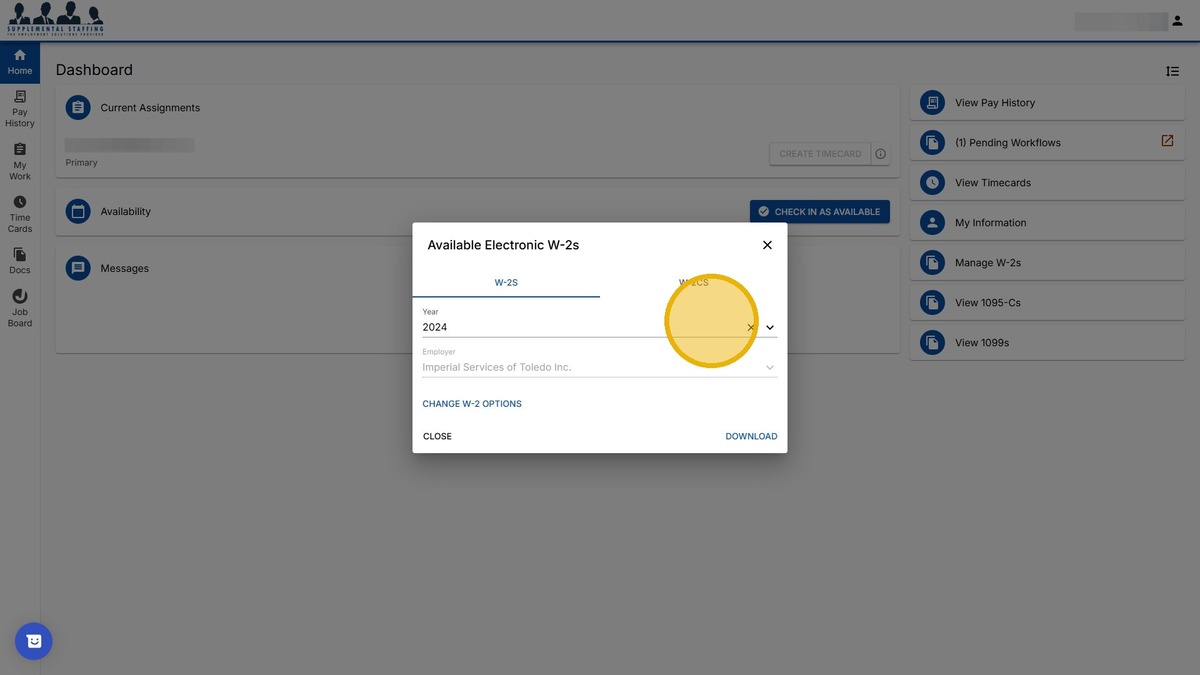The height and width of the screenshot is (675, 1200).
Task: Expand the Employer dropdown
Action: click(770, 367)
